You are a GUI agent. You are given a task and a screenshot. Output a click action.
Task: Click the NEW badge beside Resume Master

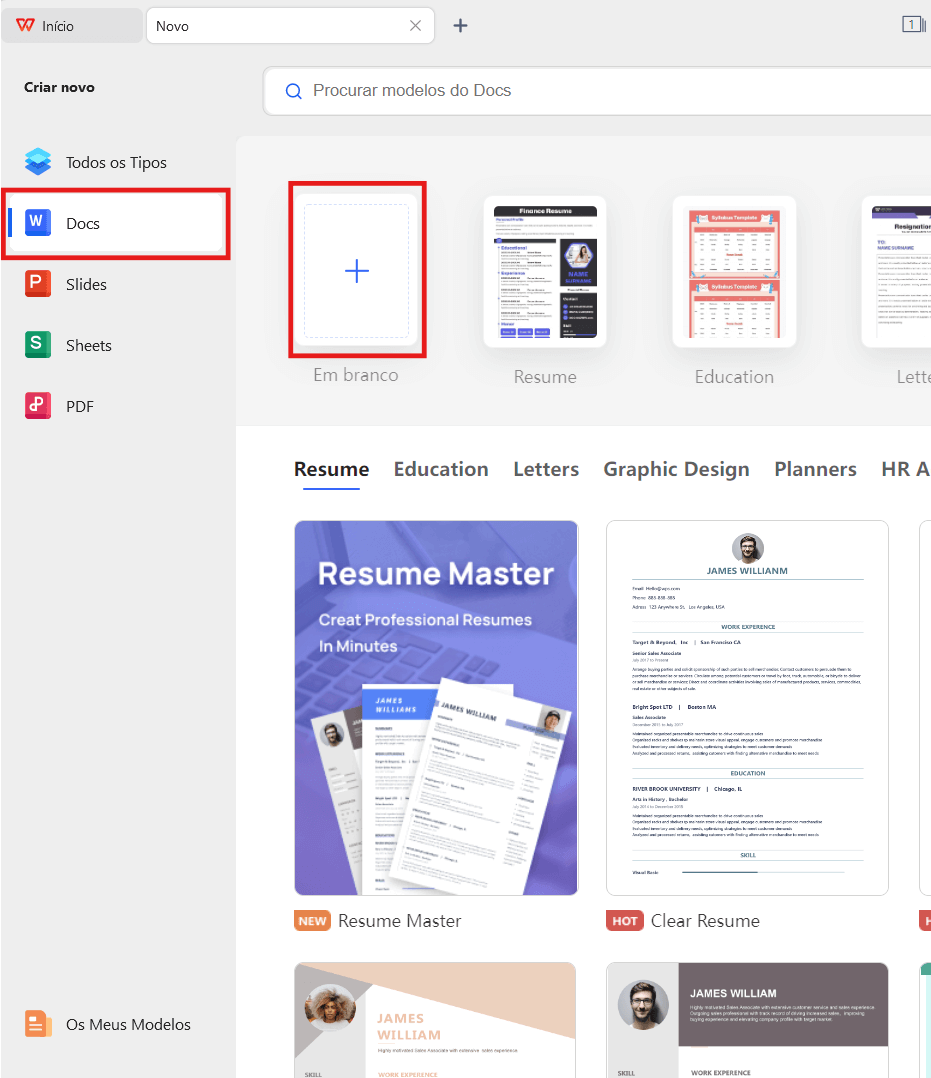pyautogui.click(x=312, y=921)
